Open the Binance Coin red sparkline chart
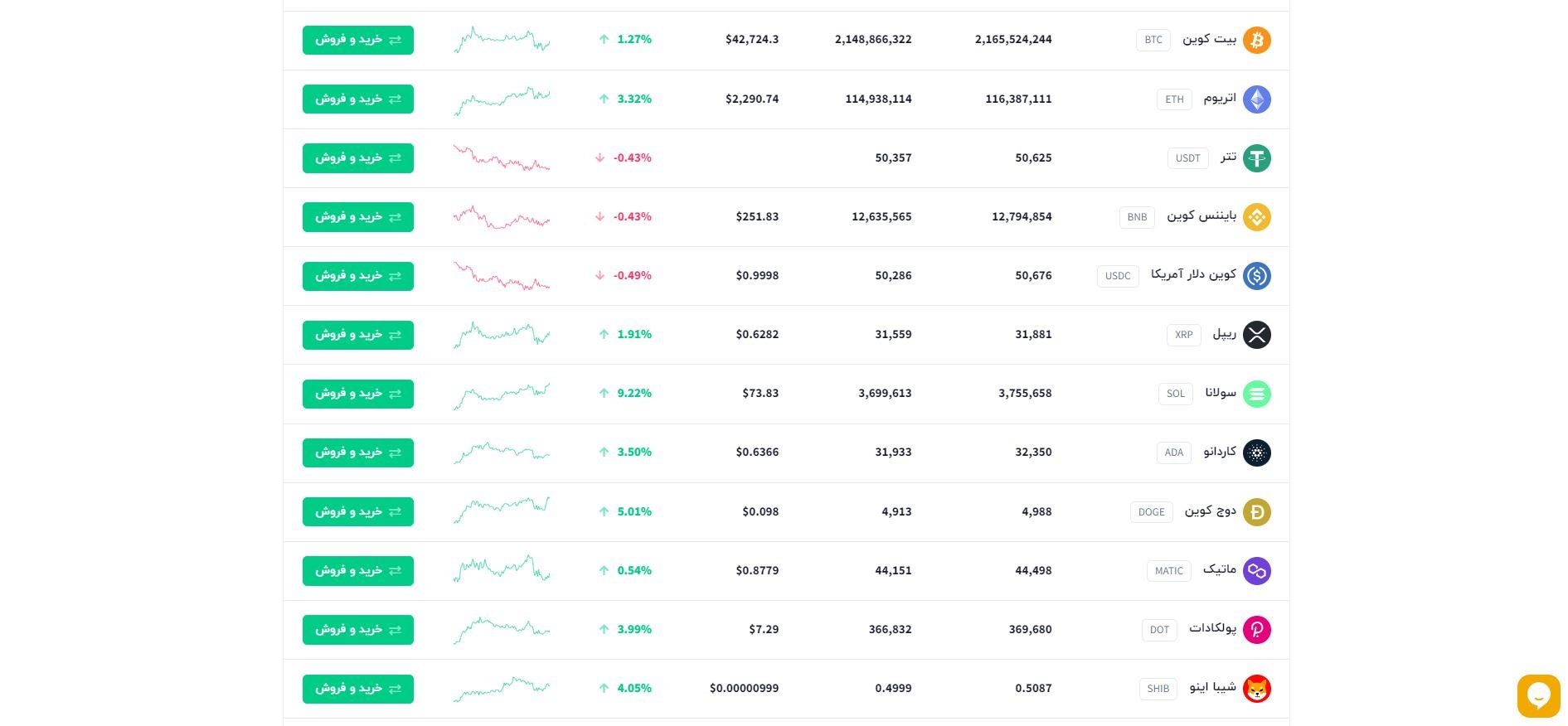Viewport: 1568px width, 726px height. (502, 217)
